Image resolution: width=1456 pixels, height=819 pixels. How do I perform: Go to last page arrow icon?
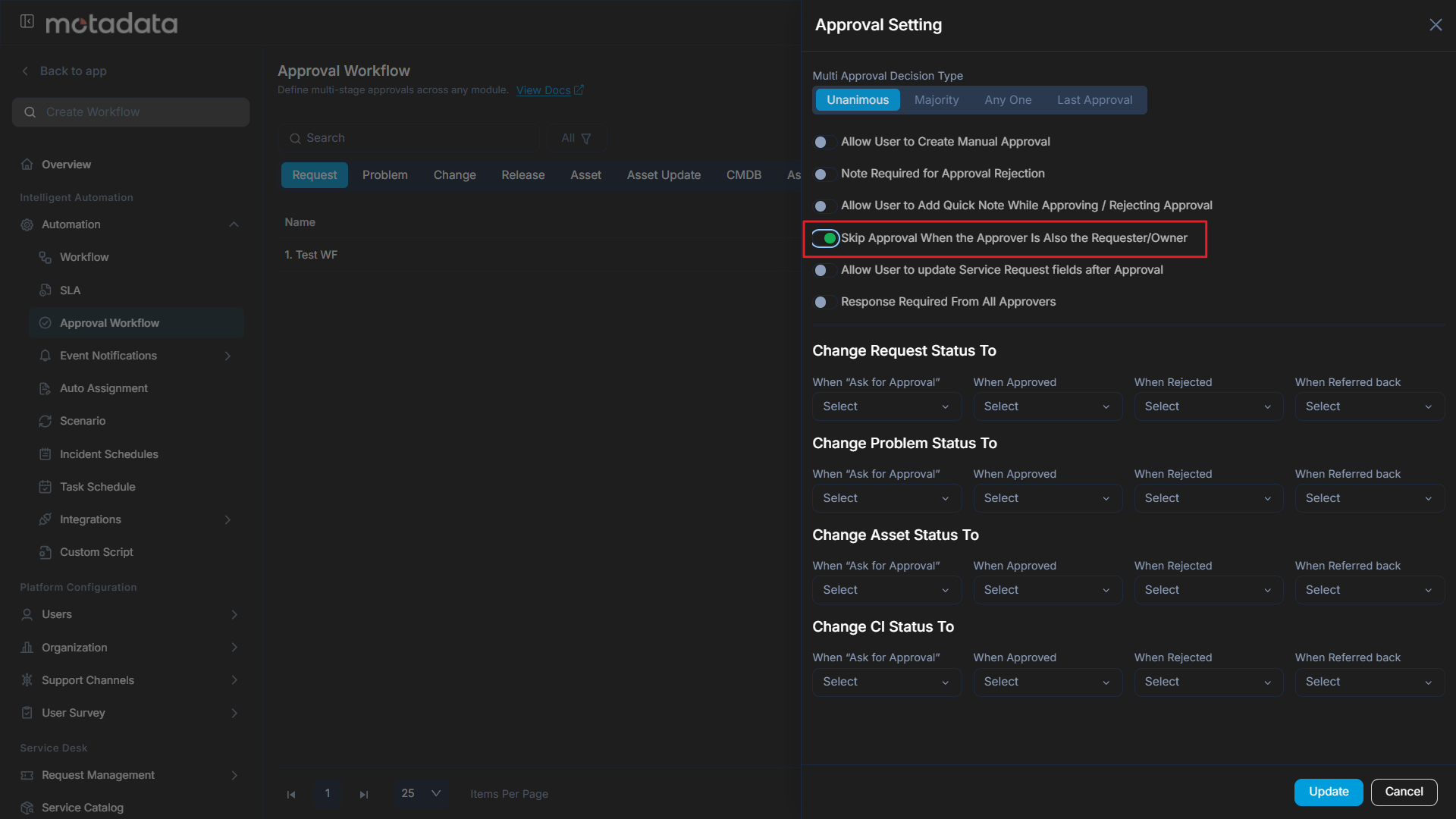click(x=364, y=794)
